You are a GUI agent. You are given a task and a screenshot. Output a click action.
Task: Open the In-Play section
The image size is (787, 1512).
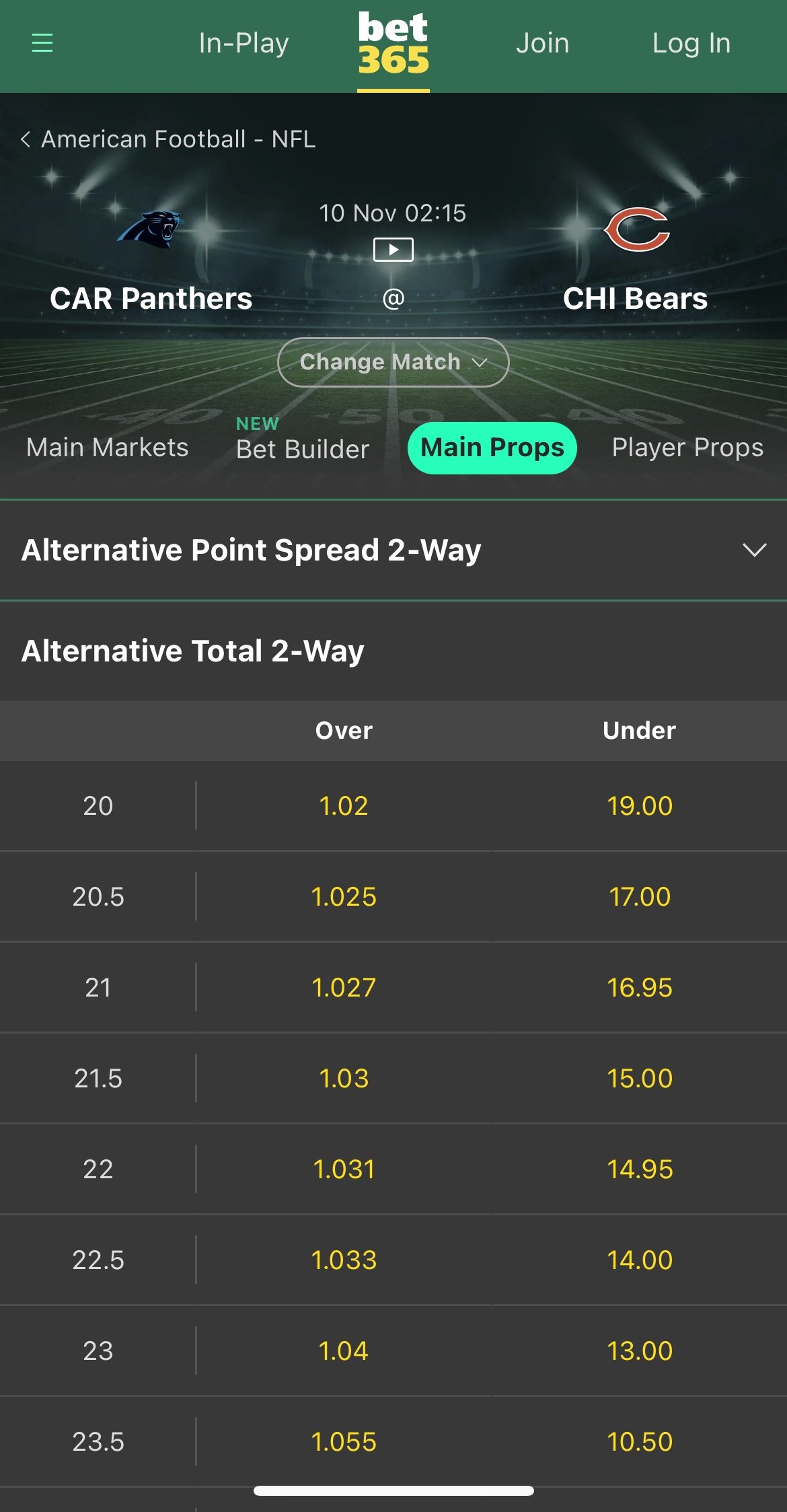pyautogui.click(x=243, y=43)
